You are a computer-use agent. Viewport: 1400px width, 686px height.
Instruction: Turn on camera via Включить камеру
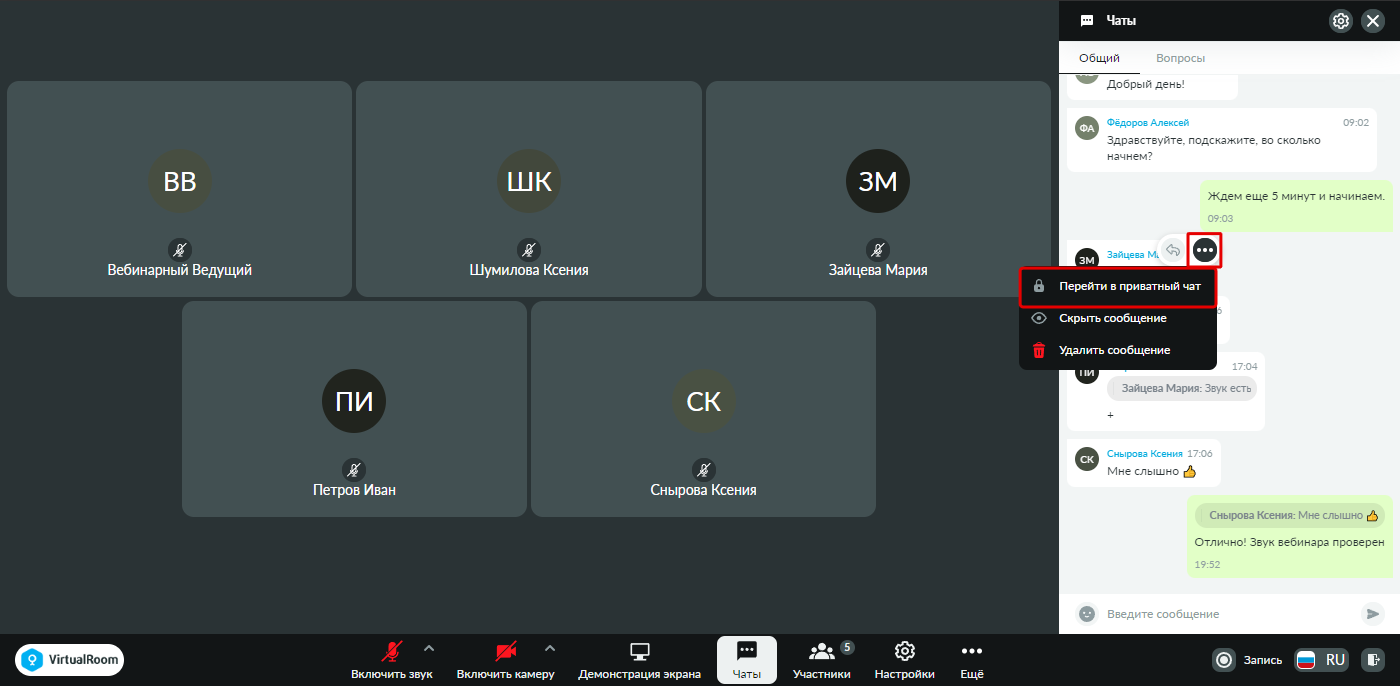[x=505, y=660]
